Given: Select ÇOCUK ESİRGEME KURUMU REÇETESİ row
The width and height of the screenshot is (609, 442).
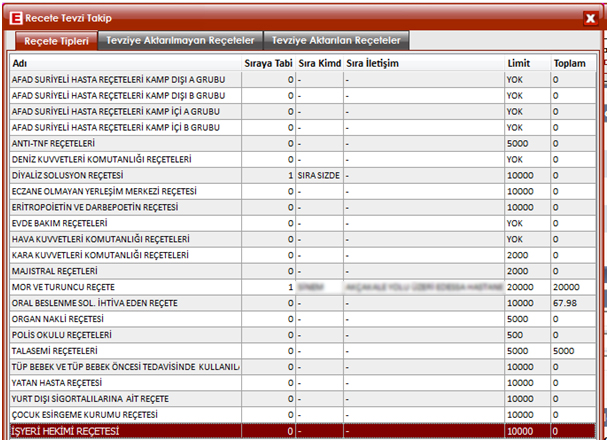Looking at the screenshot, I should [303, 414].
